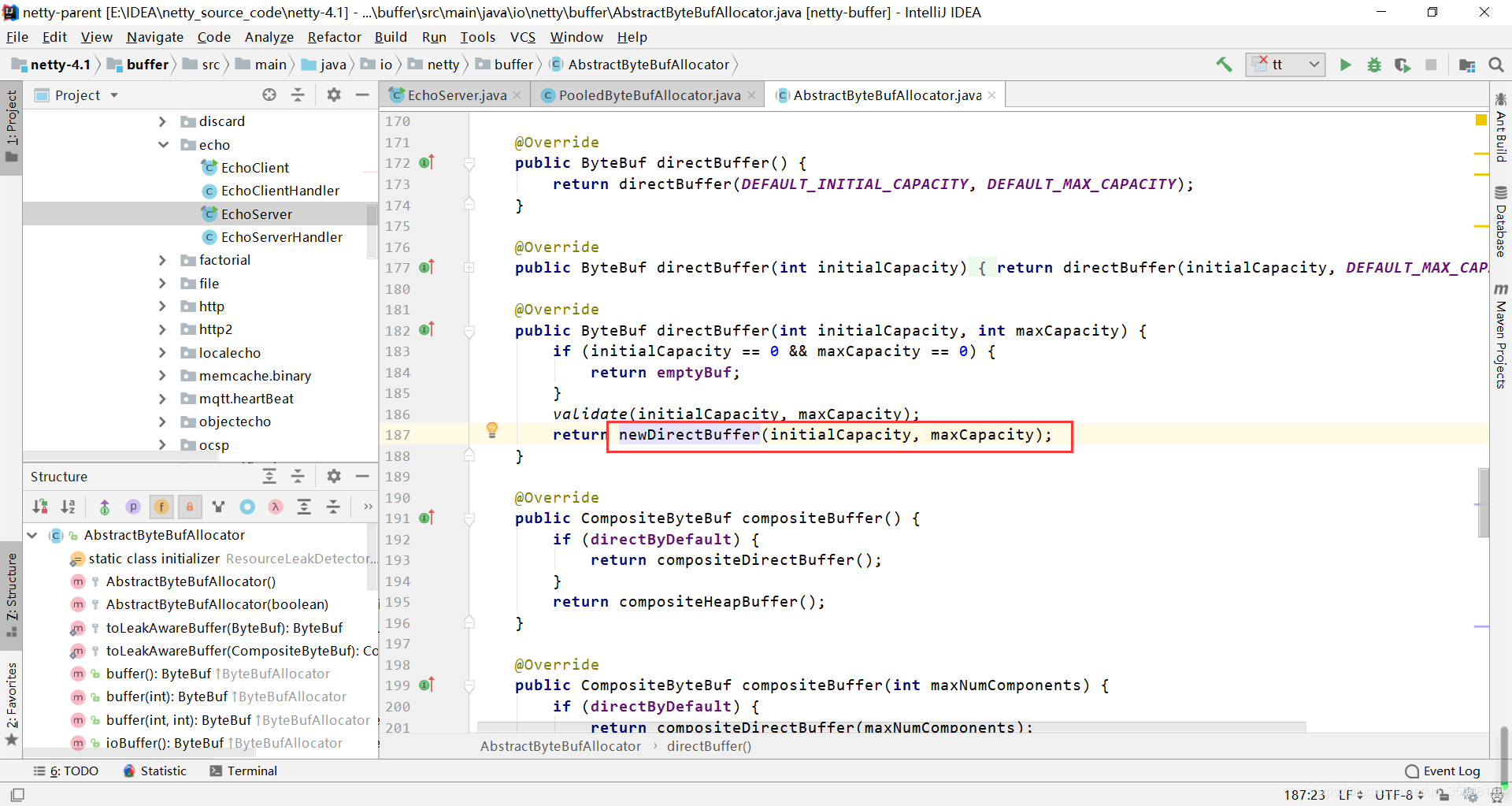This screenshot has width=1512, height=806.
Task: Toggle Show non-public members lock icon
Action: pos(190,507)
